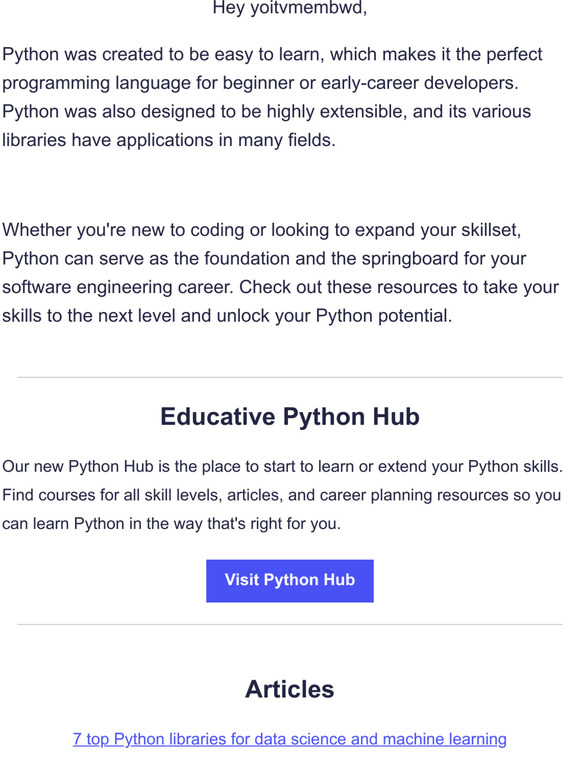Viewport: 580px width, 774px height.
Task: Click the line starting 'Whether you're new to coding'
Action: pyautogui.click(x=262, y=230)
